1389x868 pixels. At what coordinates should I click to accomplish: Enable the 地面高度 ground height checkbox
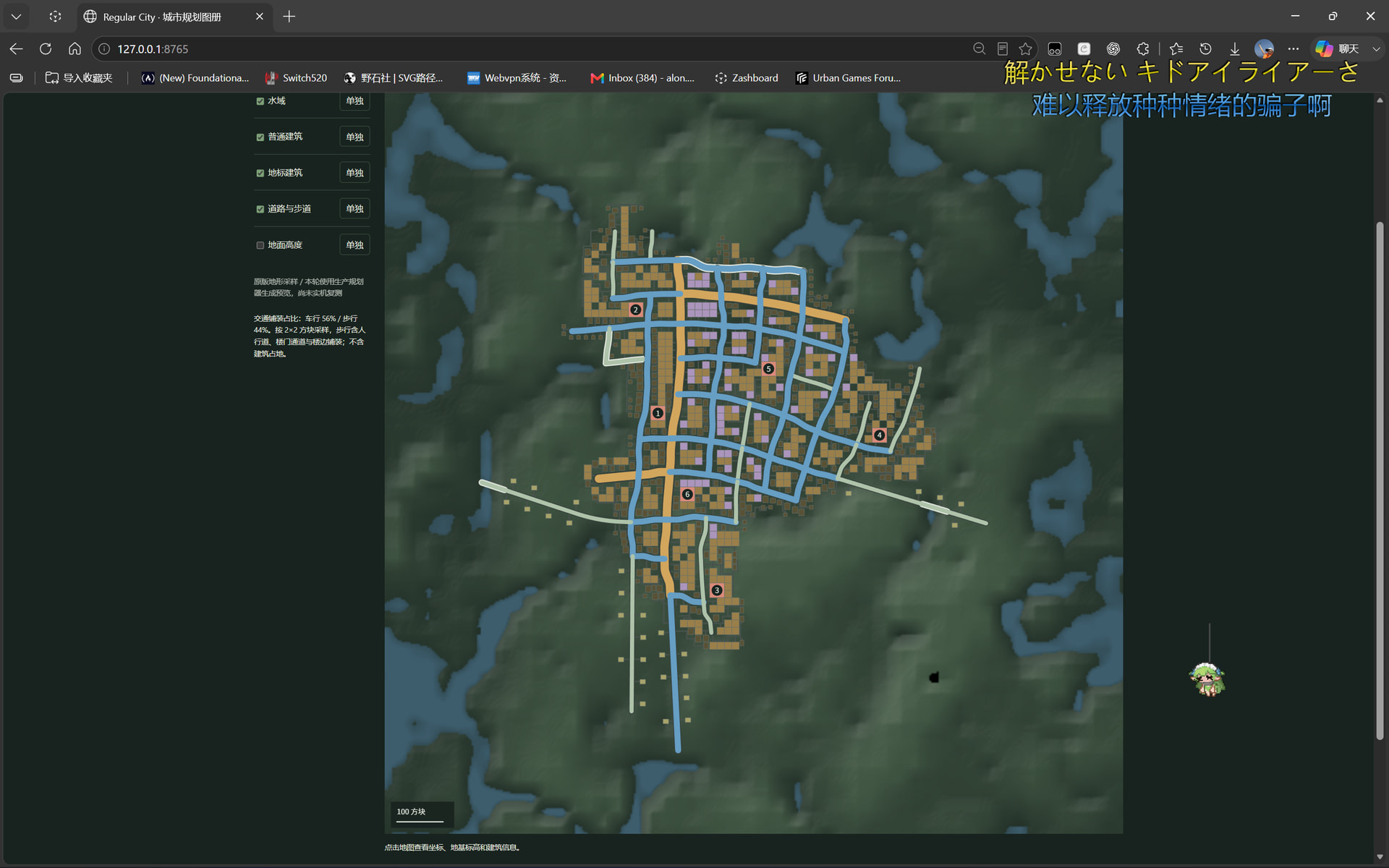pyautogui.click(x=260, y=245)
